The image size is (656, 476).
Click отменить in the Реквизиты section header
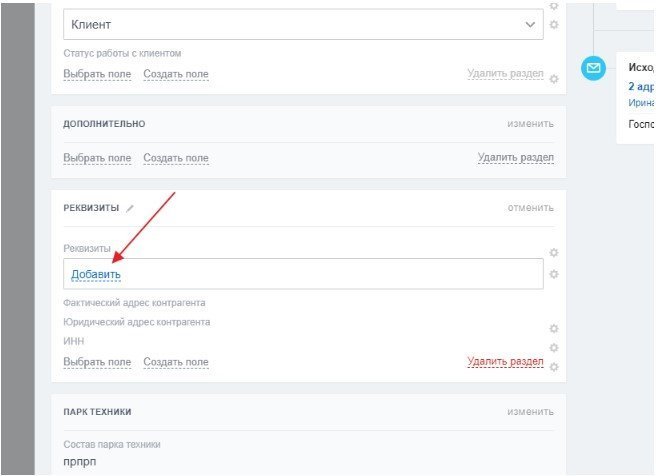(529, 208)
